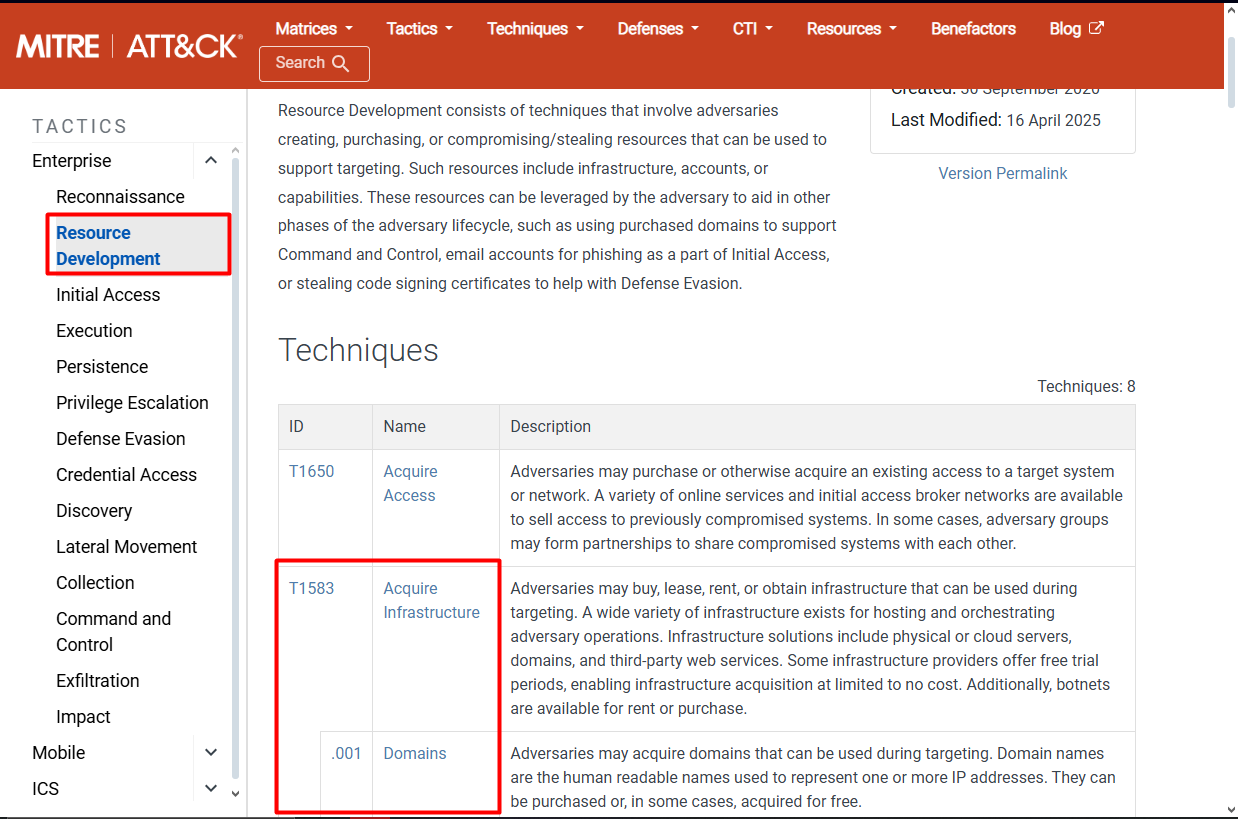1238x819 pixels.
Task: Open the Defenses dropdown menu
Action: [658, 28]
